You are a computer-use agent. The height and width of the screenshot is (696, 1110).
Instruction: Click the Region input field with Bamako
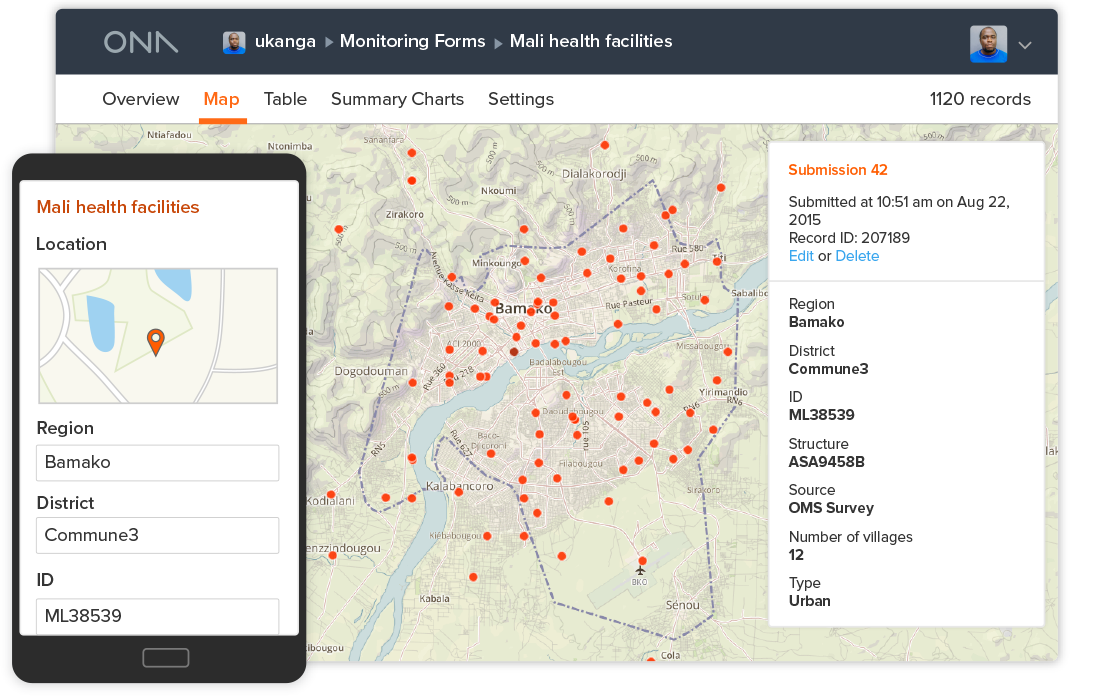point(157,462)
